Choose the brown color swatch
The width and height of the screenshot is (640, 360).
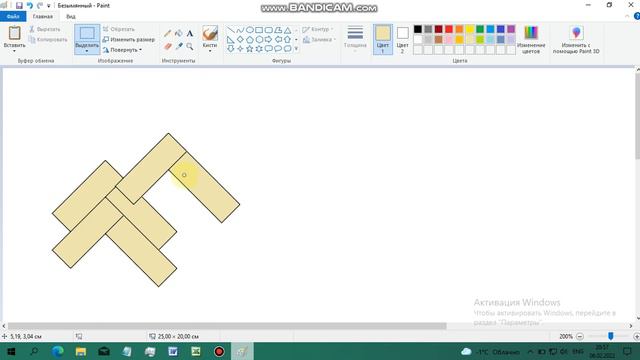438,40
